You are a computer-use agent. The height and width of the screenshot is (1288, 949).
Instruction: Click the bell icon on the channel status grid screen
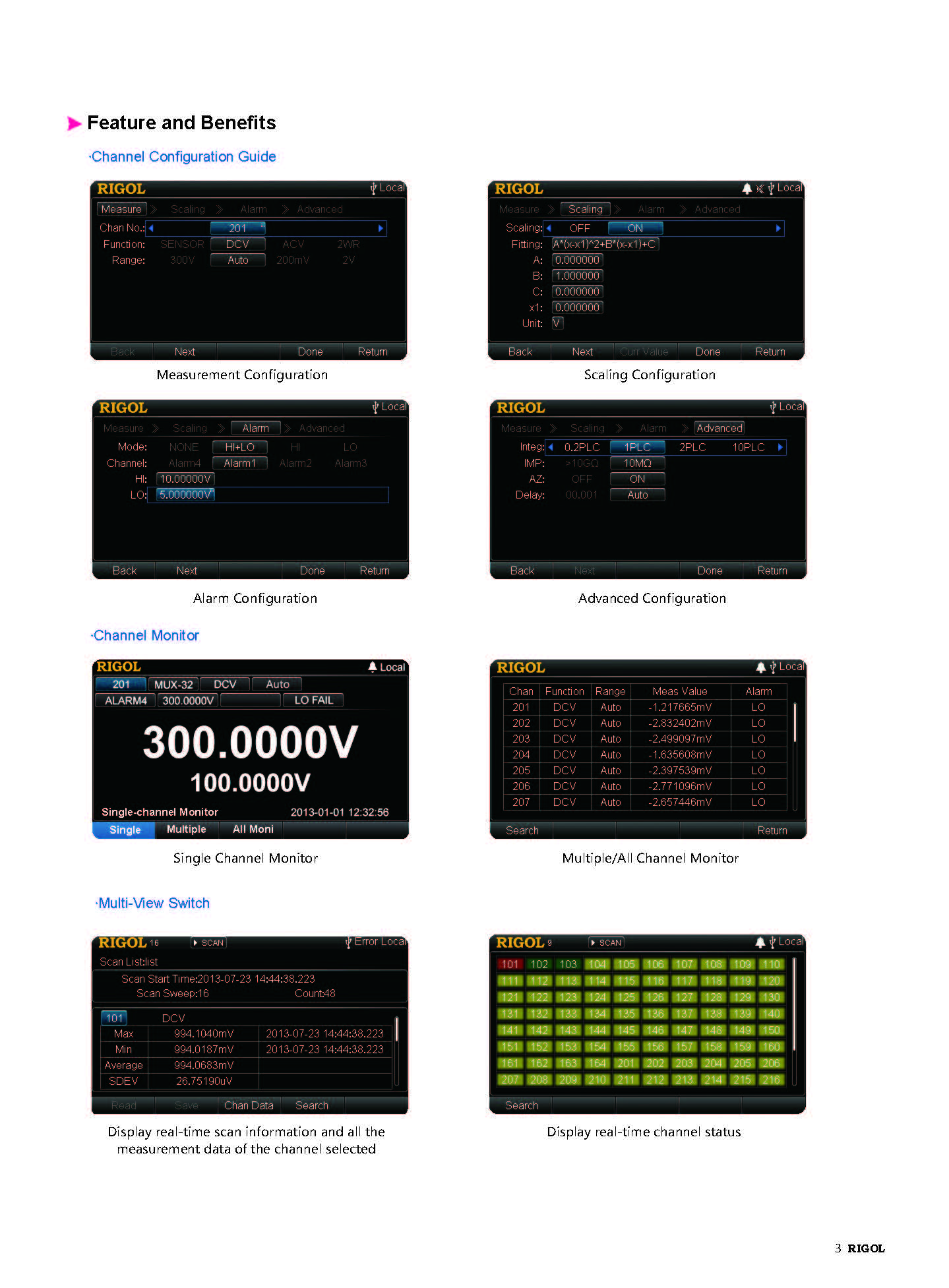click(x=760, y=942)
